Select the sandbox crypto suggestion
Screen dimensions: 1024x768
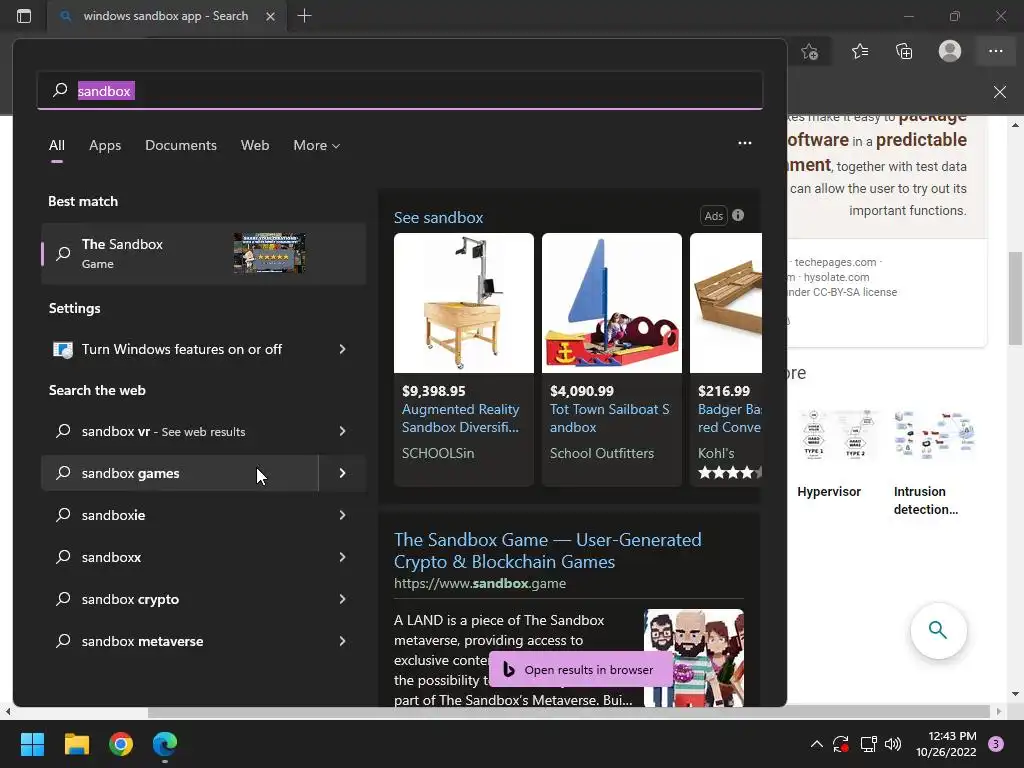[x=180, y=599]
